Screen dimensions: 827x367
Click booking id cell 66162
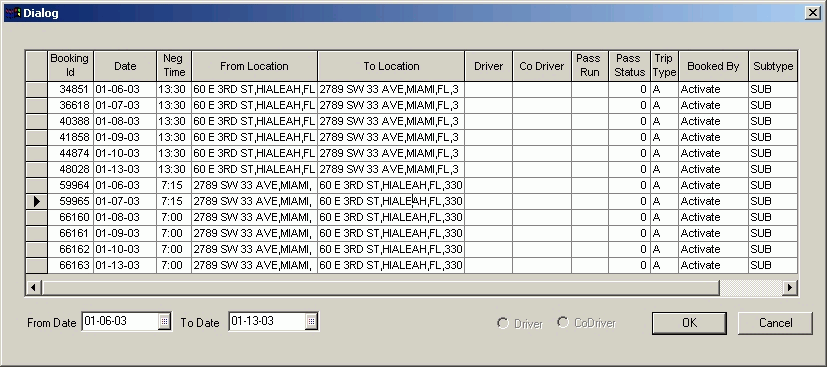point(71,249)
